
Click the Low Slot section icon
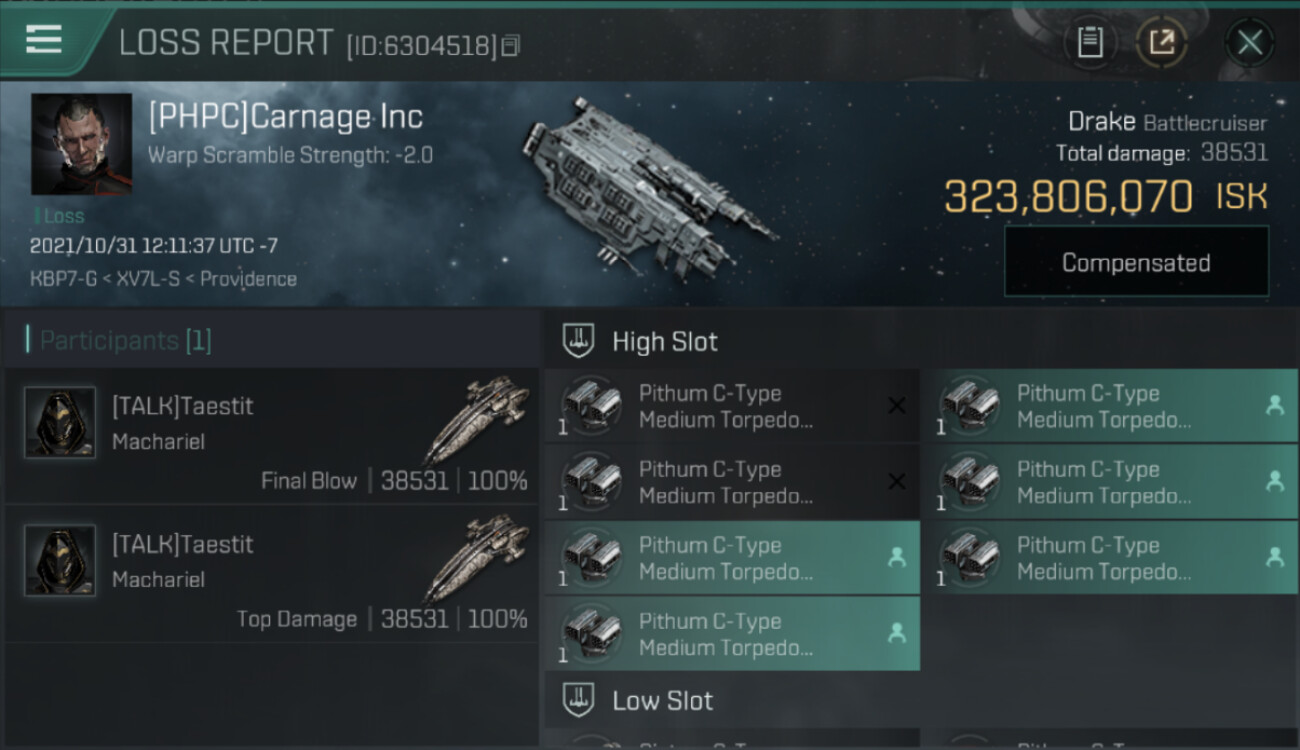click(x=578, y=700)
